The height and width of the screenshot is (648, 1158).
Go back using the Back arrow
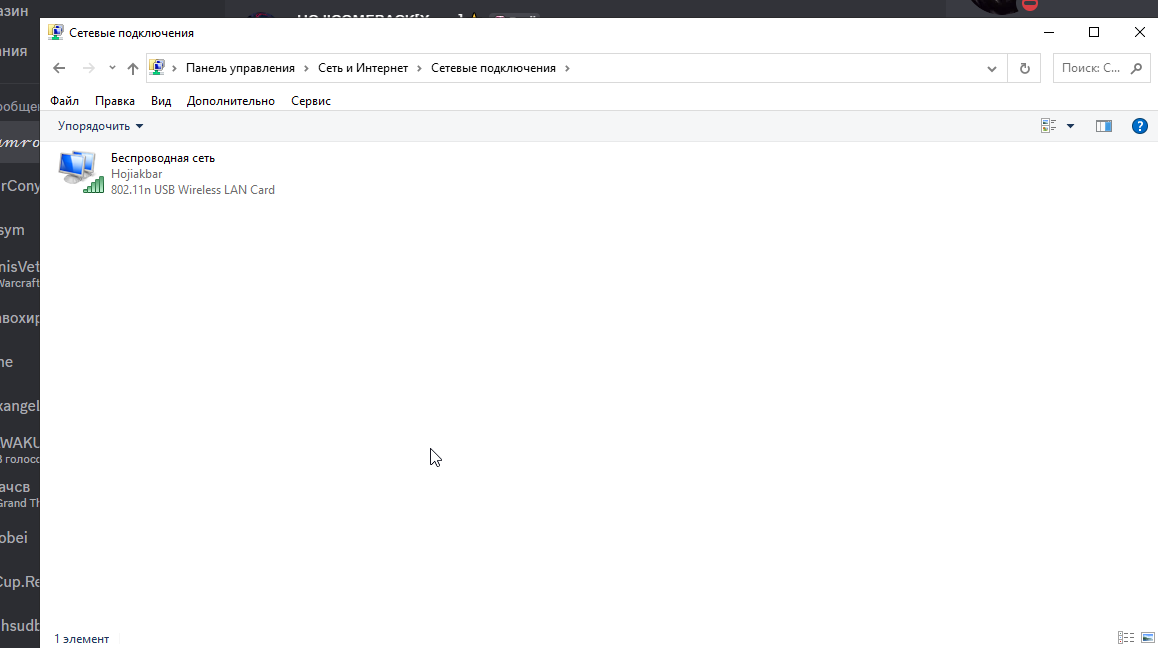(x=59, y=68)
